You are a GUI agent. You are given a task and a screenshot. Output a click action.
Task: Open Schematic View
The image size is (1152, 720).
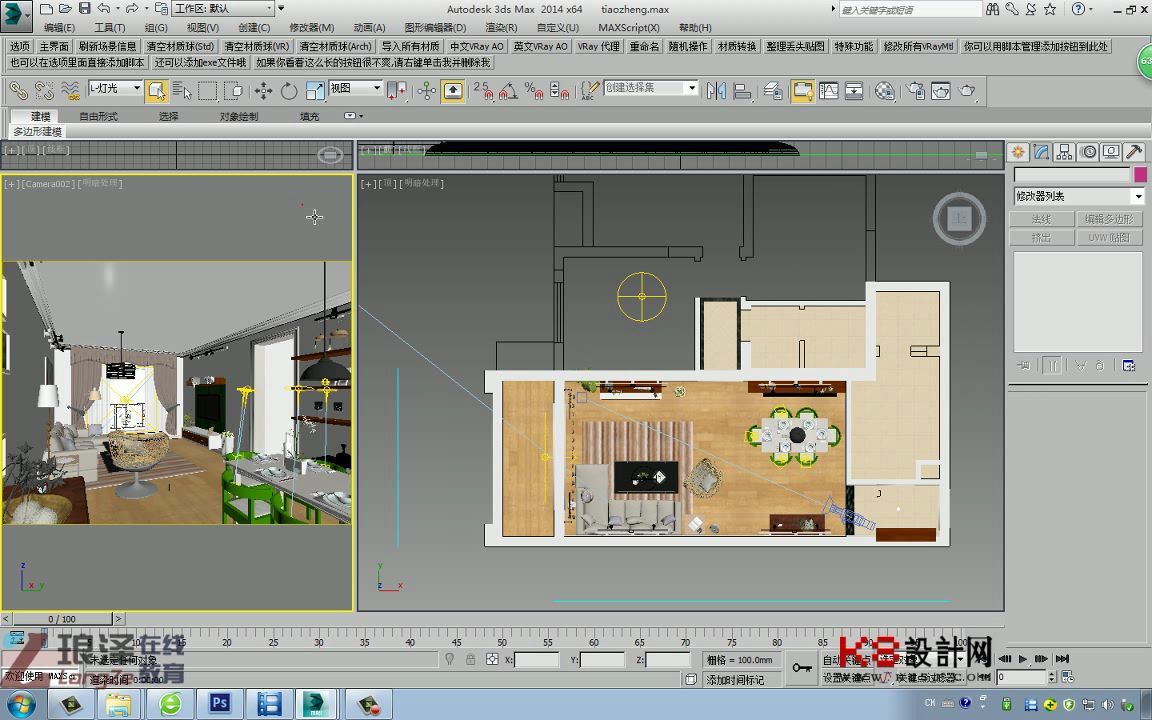(854, 90)
